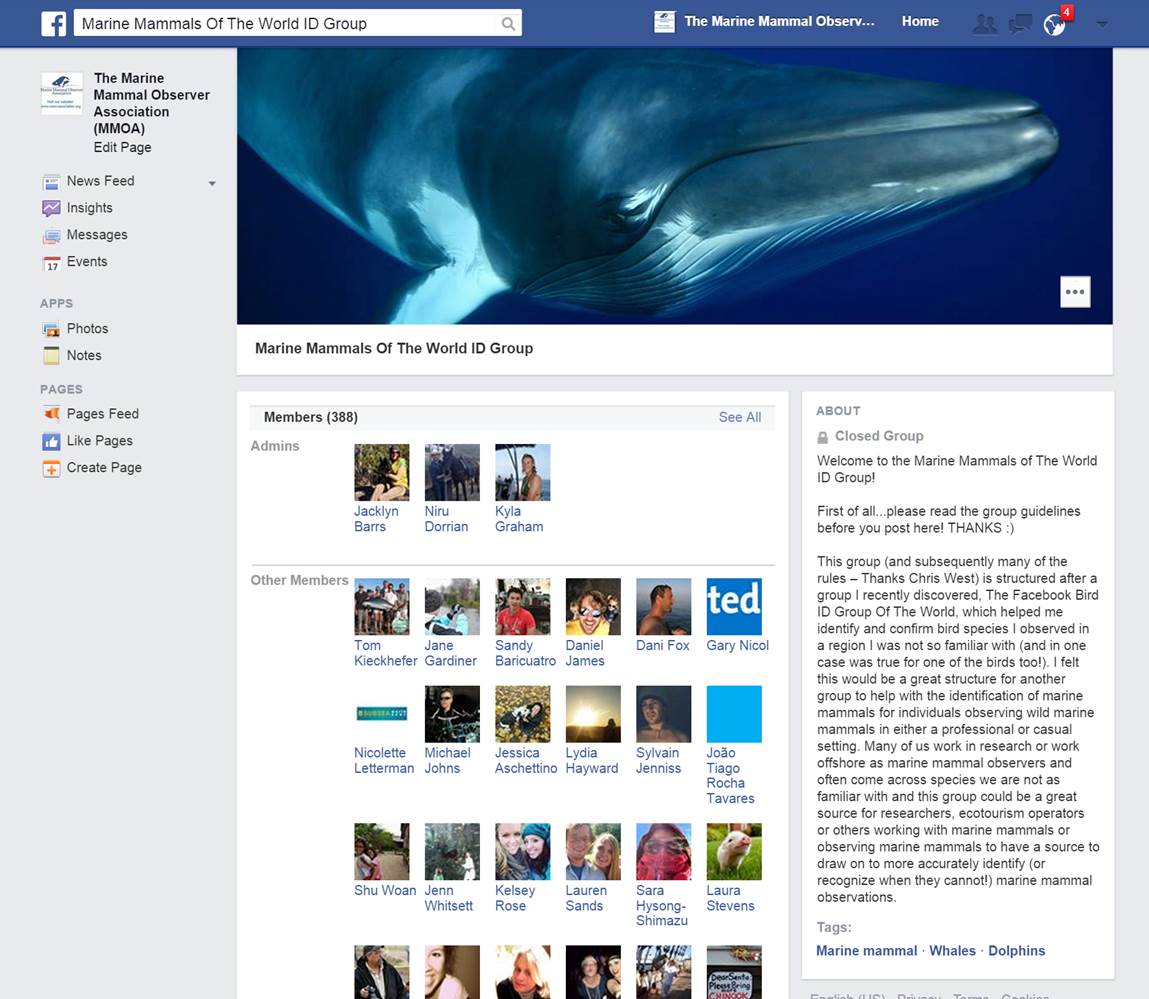Click the Insights chart icon
The width and height of the screenshot is (1149, 999).
coord(51,208)
